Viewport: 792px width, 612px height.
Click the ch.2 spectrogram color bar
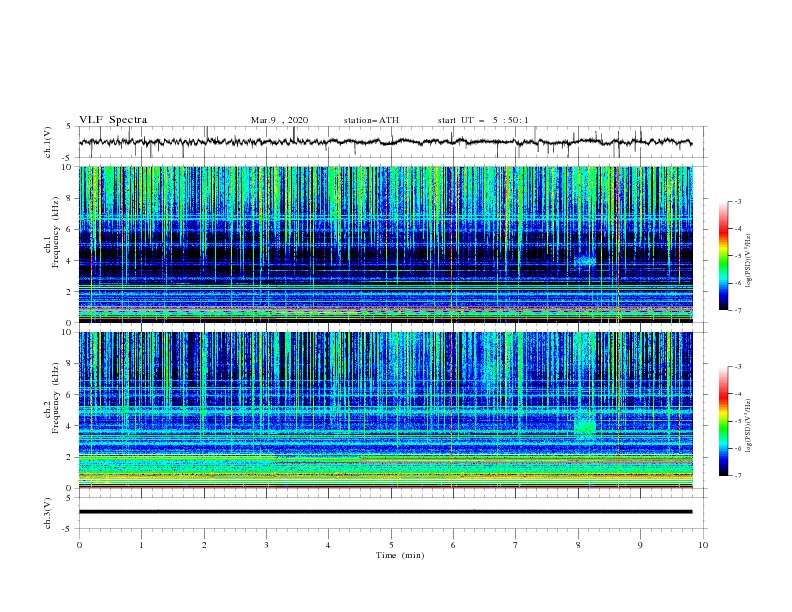coord(724,421)
